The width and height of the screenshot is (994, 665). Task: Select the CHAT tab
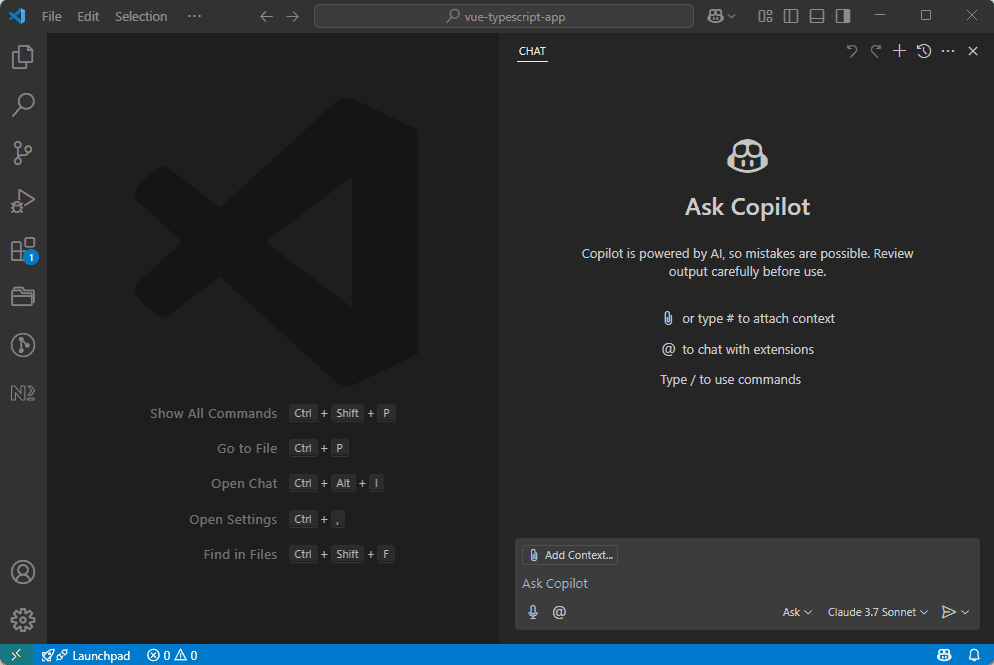(532, 51)
